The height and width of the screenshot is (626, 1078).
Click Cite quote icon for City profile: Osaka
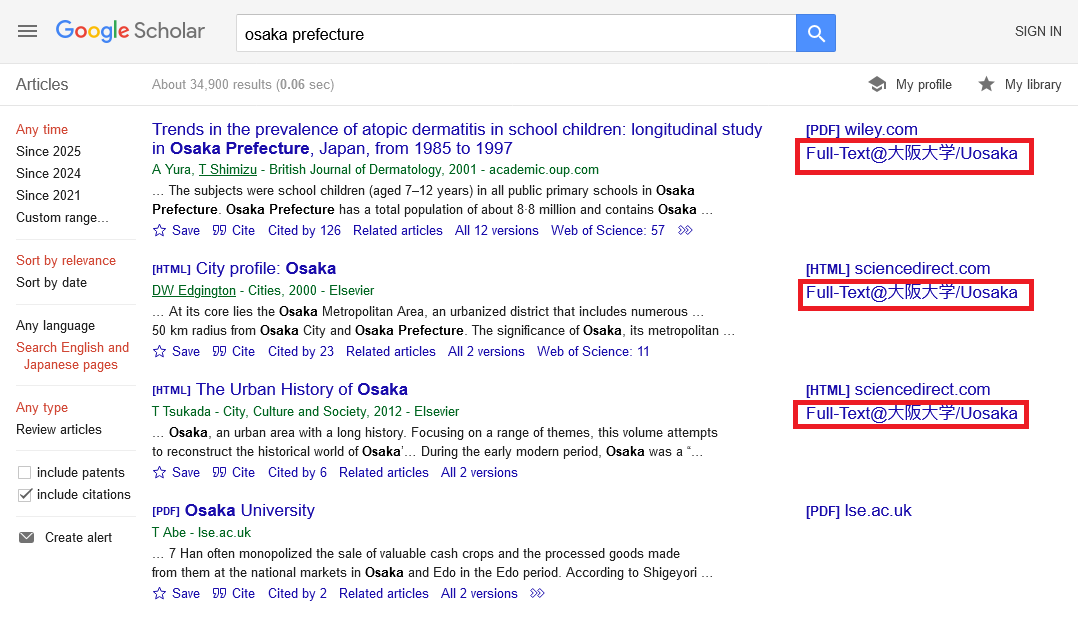point(219,351)
